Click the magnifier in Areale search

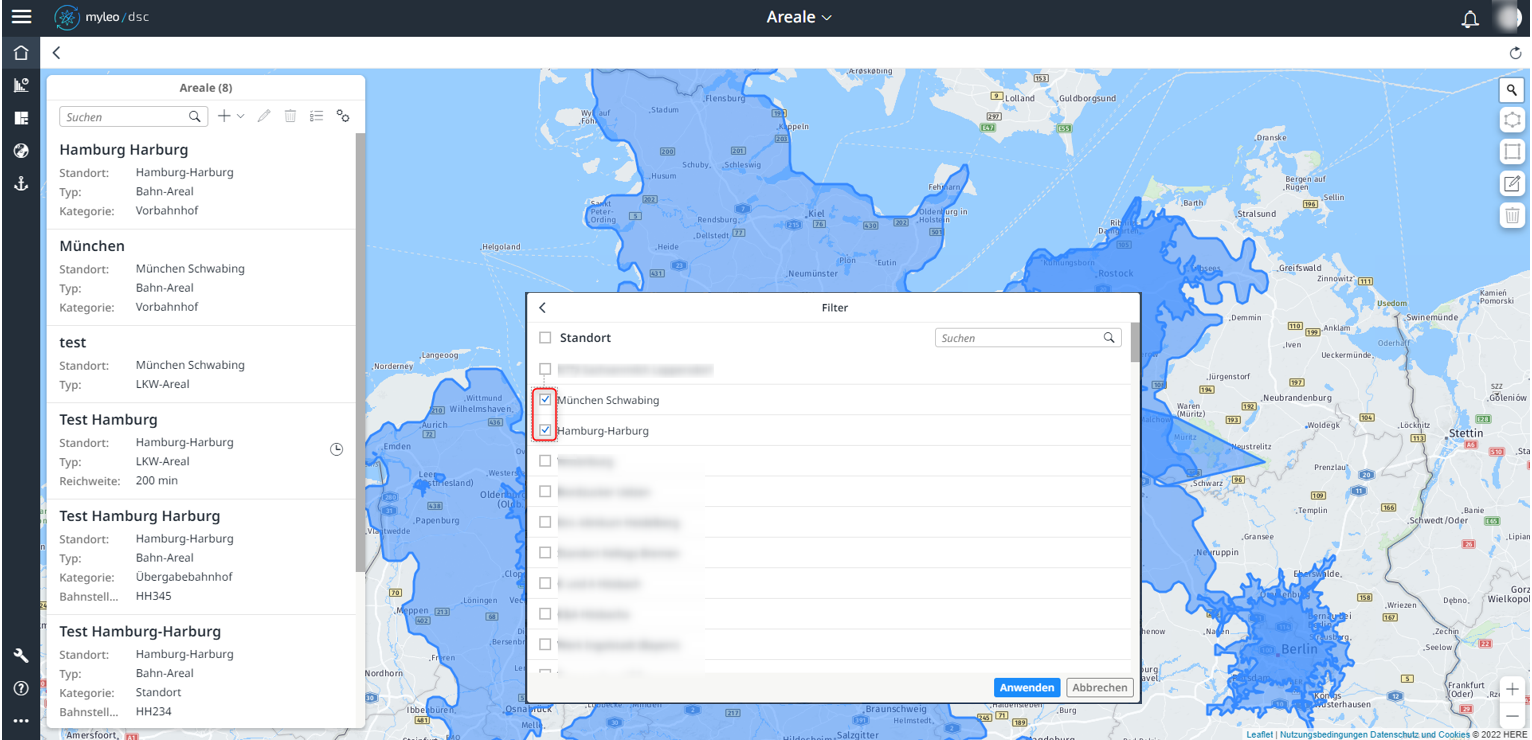(x=195, y=117)
